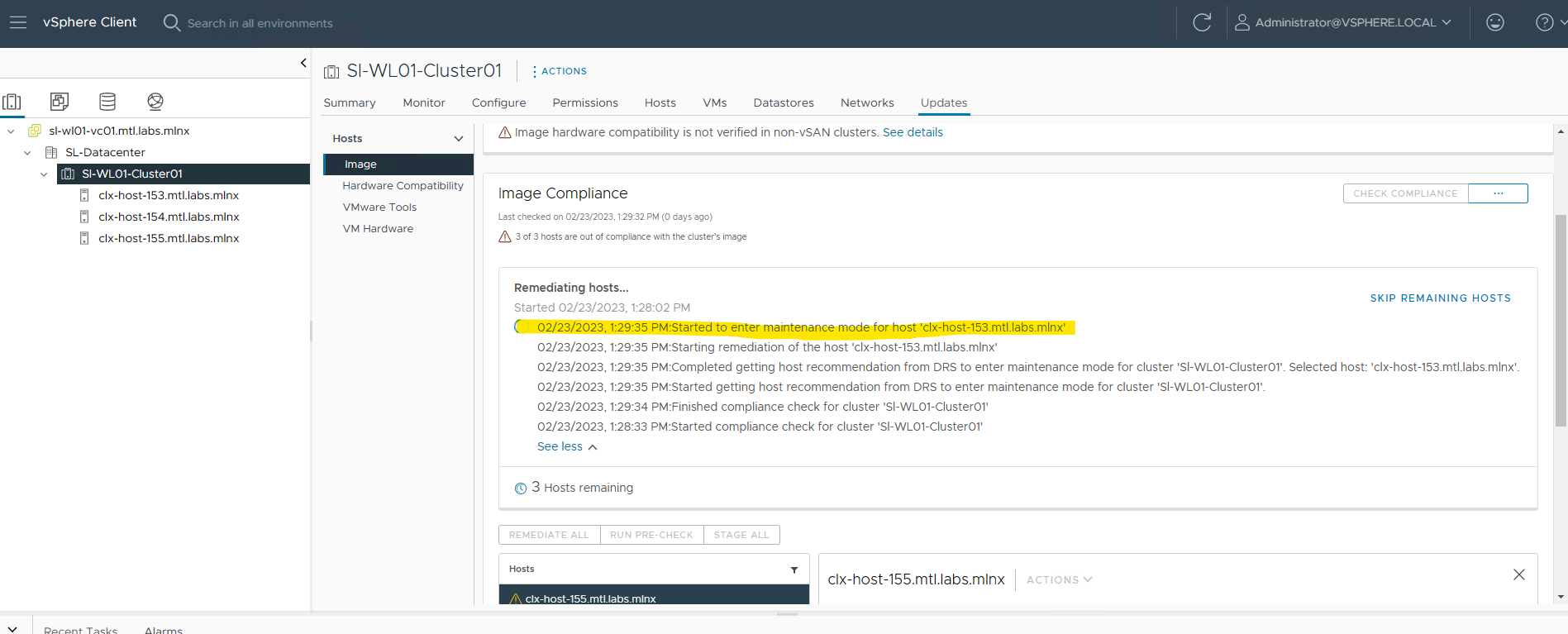Click the host icon for clx-host-155 in tree
Screen dimensions: 1568x634
[84, 238]
